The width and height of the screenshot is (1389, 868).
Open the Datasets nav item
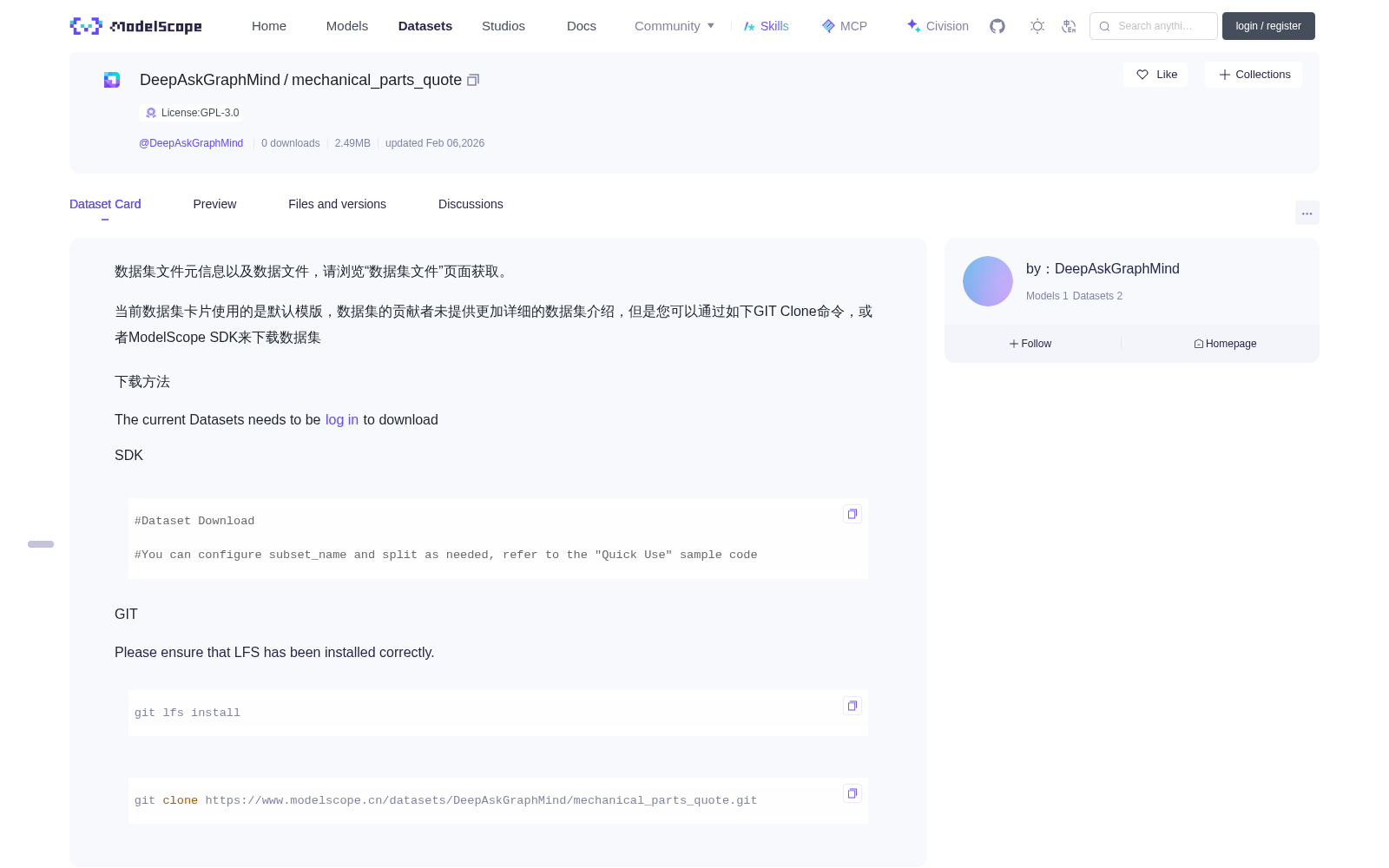pyautogui.click(x=425, y=26)
